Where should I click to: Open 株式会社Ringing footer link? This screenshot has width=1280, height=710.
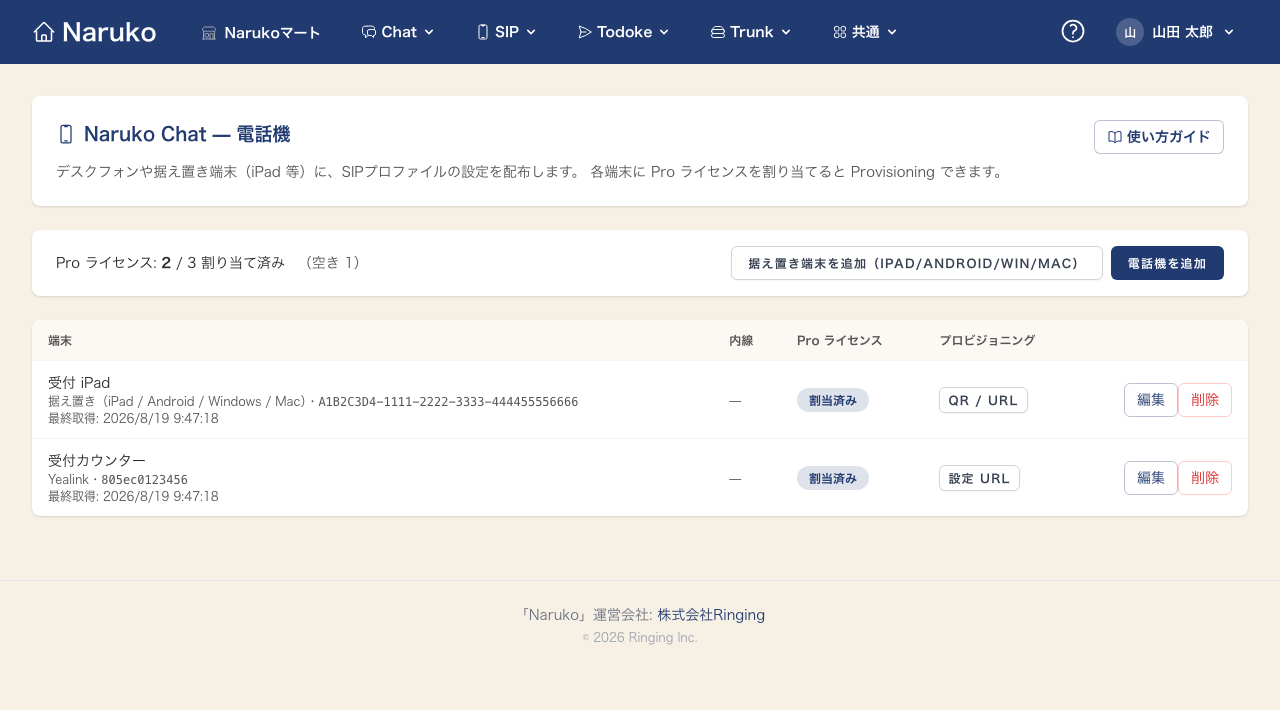[711, 614]
